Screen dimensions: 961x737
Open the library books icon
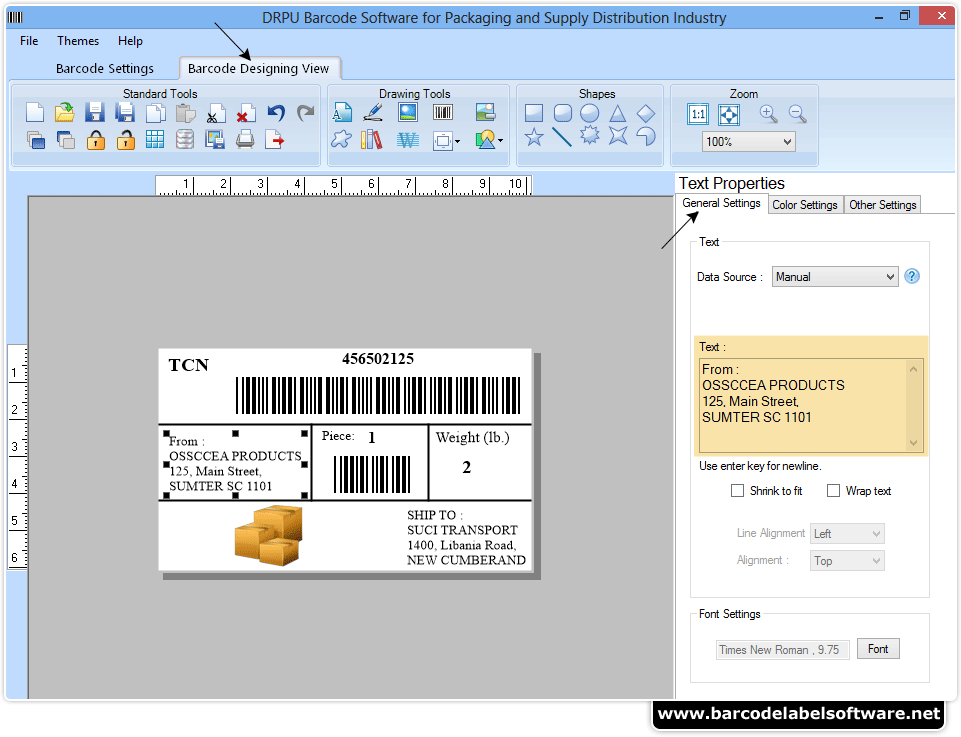click(x=371, y=140)
